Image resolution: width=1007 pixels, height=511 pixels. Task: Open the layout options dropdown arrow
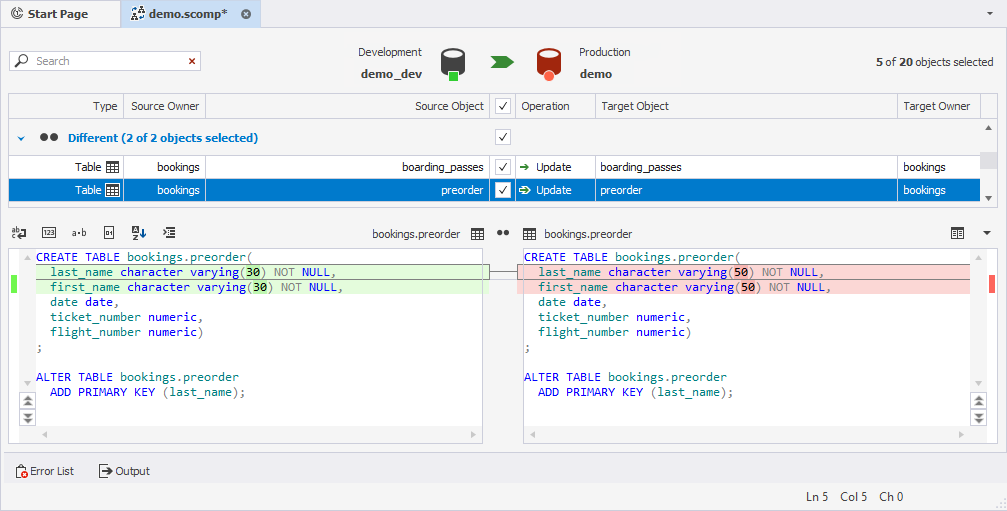coord(987,233)
